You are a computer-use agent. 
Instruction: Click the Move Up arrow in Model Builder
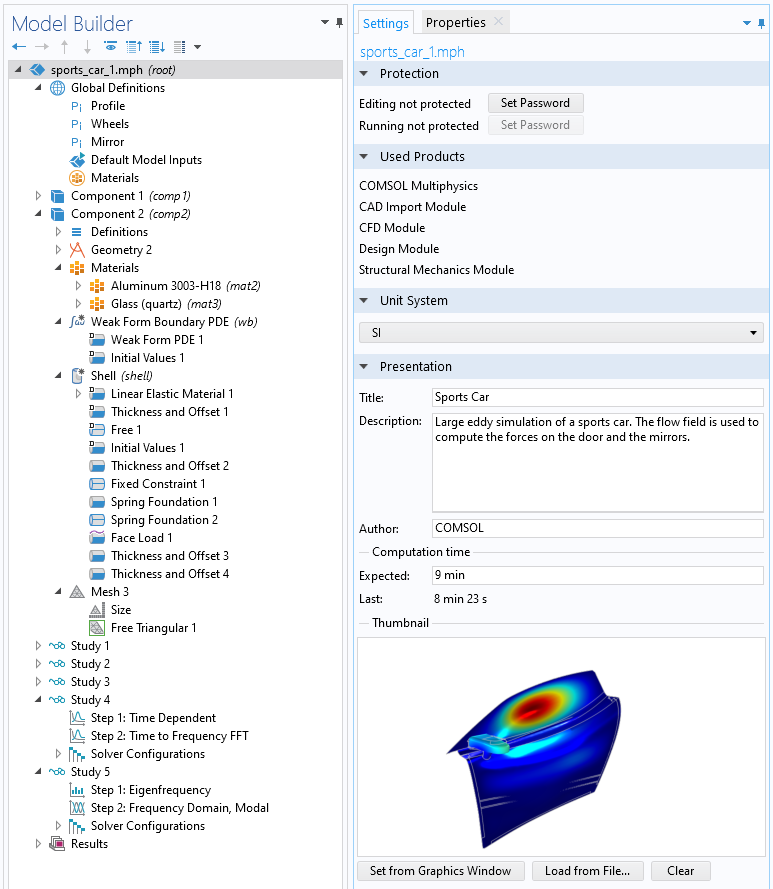click(65, 47)
